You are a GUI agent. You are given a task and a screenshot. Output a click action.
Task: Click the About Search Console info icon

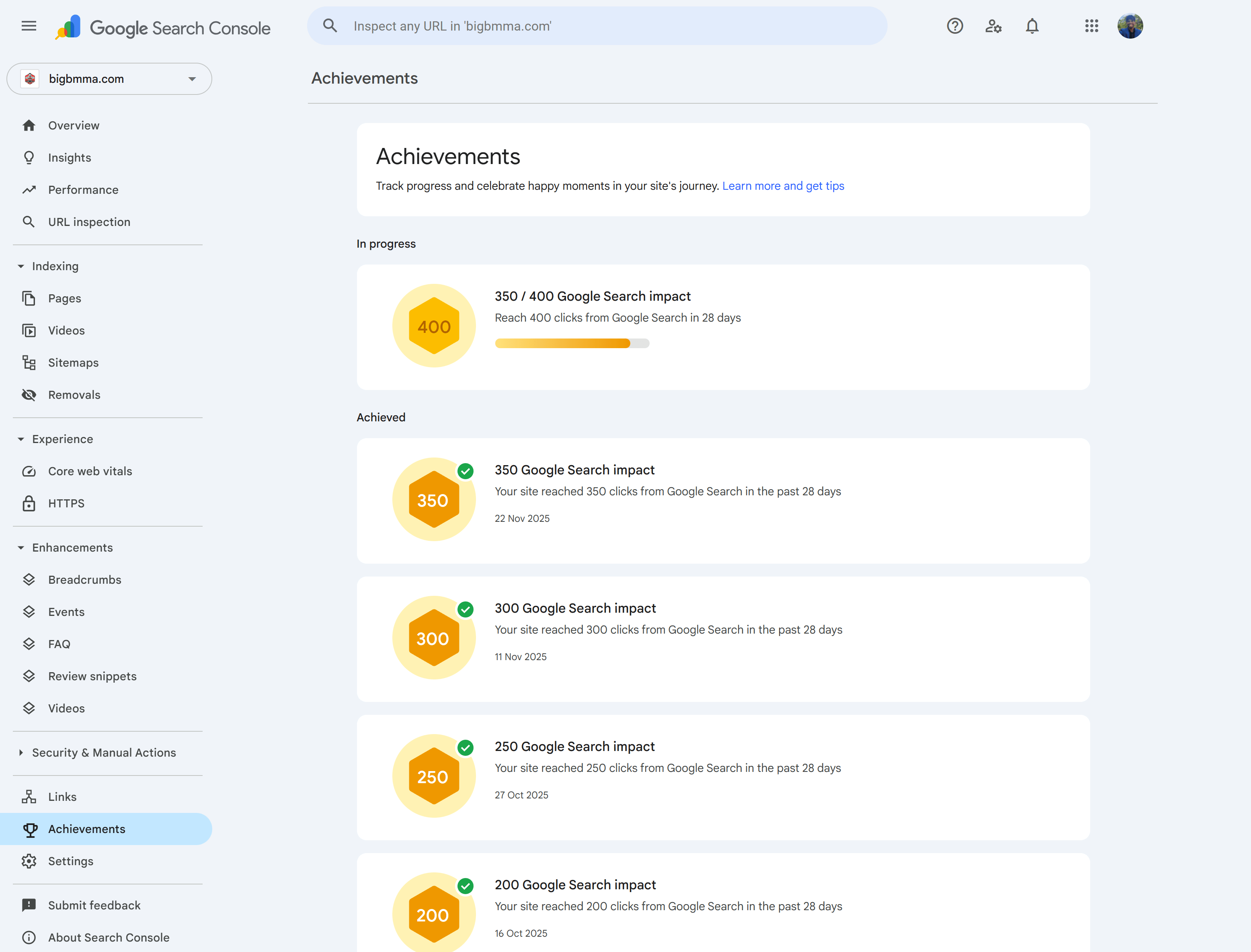point(29,938)
